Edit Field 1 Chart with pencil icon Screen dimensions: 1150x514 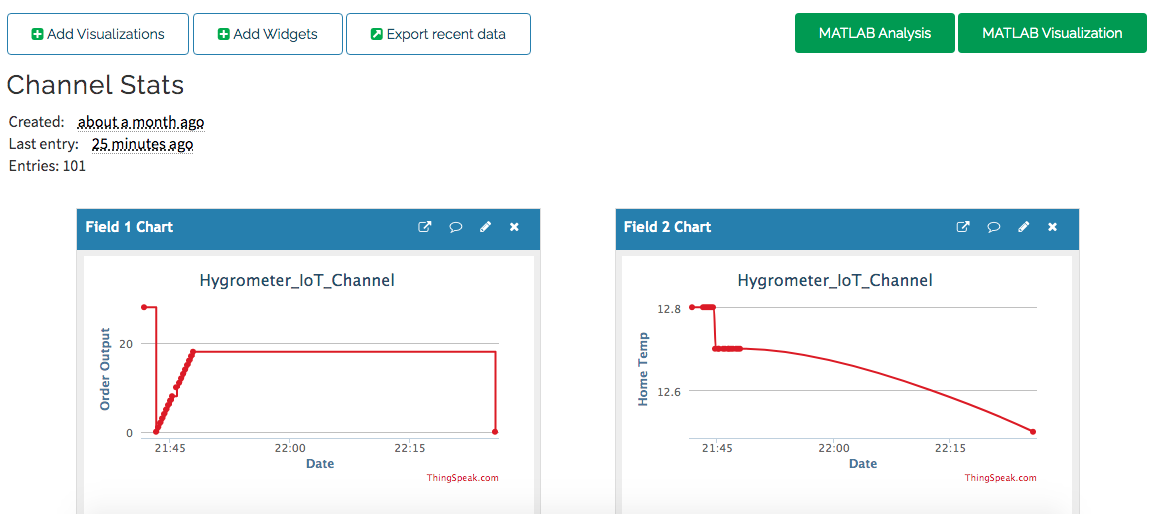[x=485, y=227]
